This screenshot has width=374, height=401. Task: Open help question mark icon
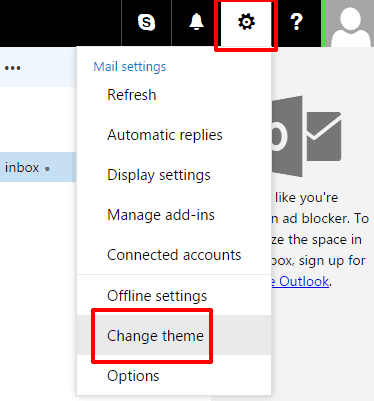(x=296, y=23)
